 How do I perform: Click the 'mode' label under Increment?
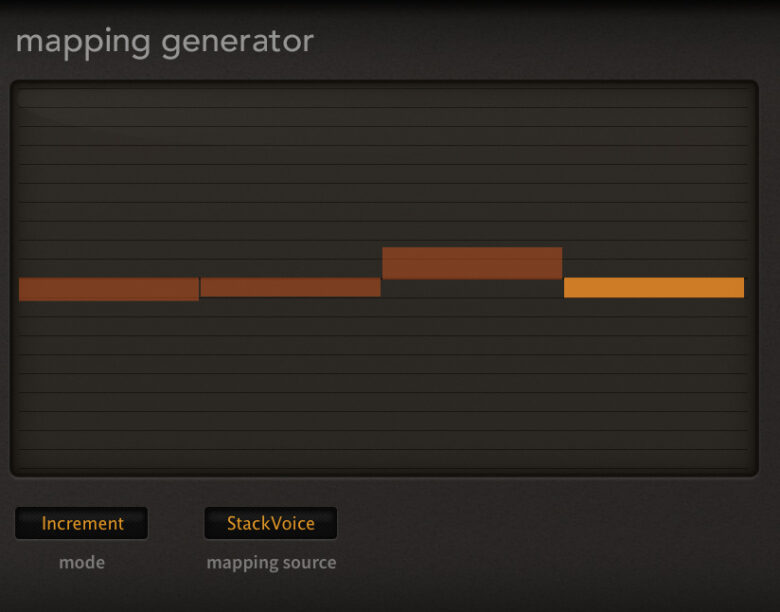coord(82,562)
